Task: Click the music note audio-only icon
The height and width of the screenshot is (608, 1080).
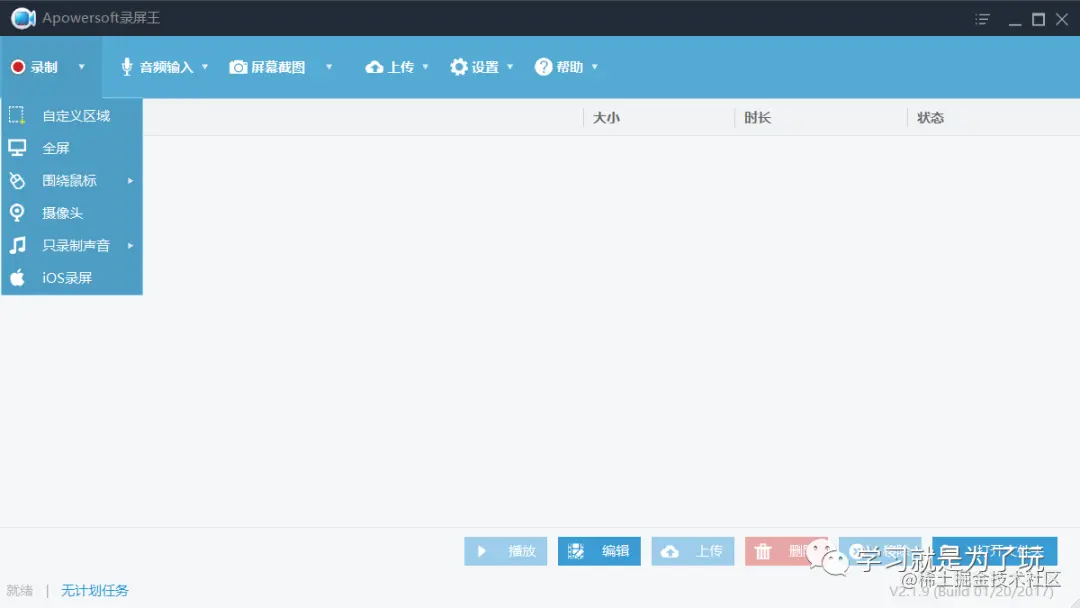Action: coord(17,245)
